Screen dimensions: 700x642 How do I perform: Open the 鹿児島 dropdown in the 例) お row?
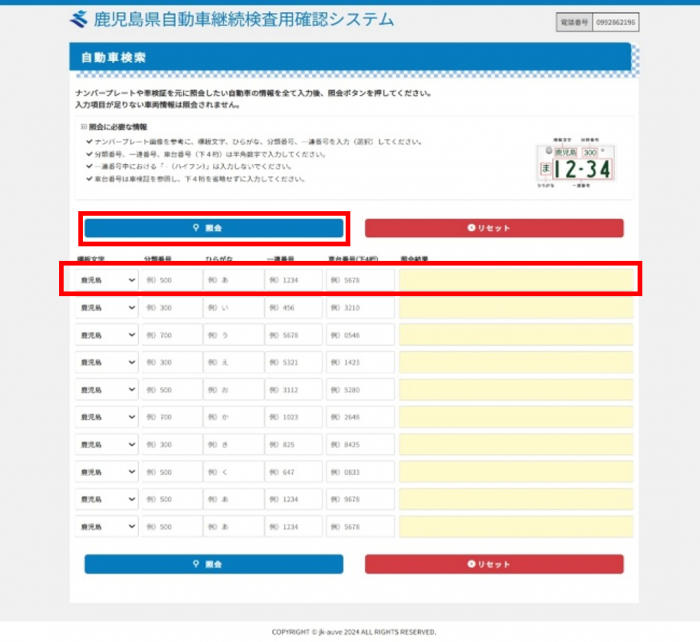pyautogui.click(x=106, y=390)
